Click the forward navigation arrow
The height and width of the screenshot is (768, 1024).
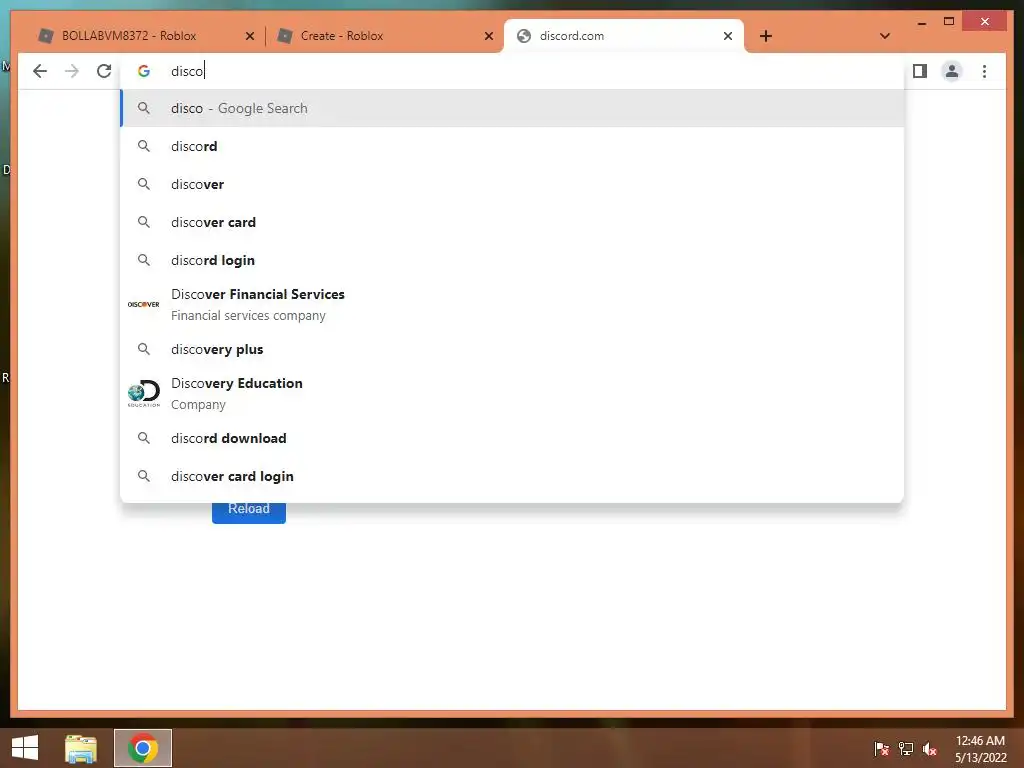[x=72, y=71]
